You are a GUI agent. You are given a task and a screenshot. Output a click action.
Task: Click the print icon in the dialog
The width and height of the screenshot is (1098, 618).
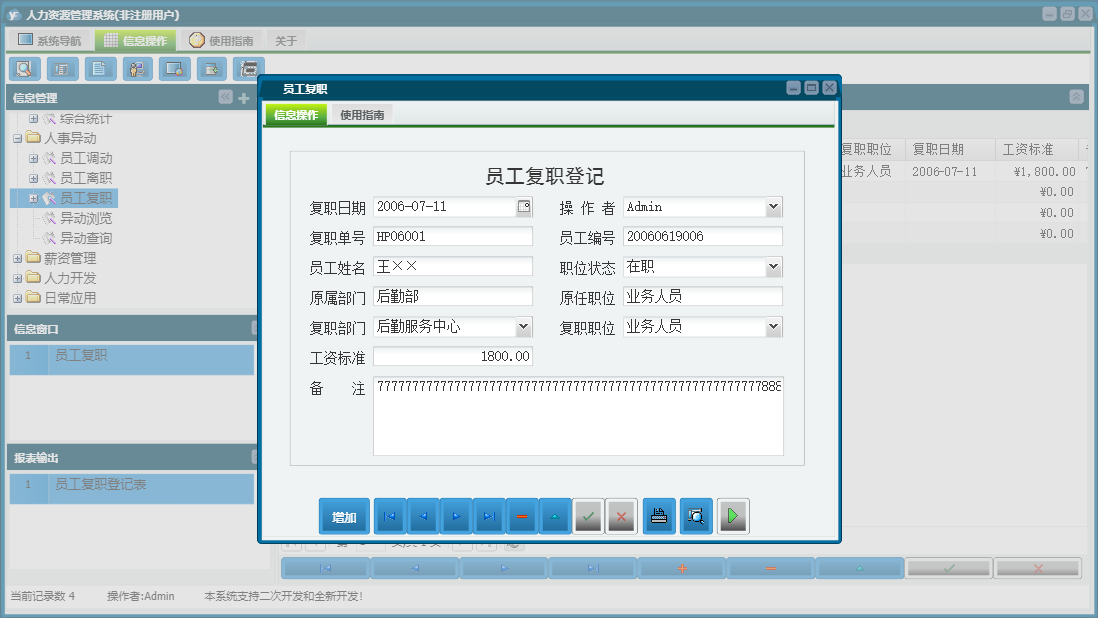659,516
